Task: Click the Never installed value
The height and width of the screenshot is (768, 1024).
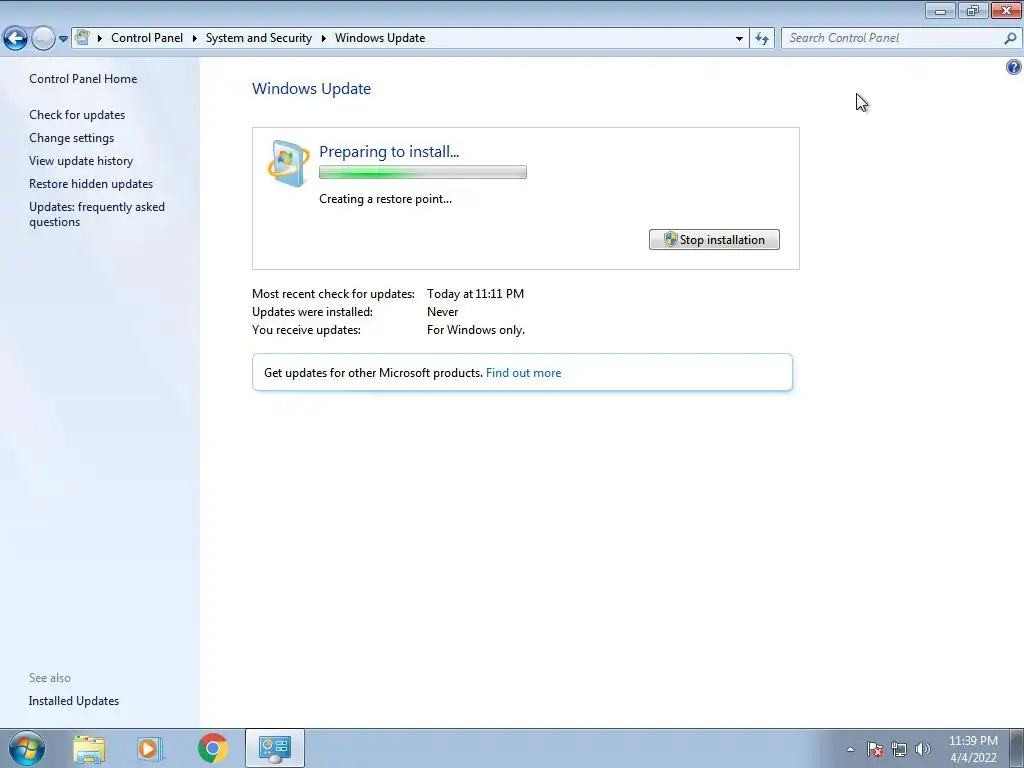Action: click(442, 312)
